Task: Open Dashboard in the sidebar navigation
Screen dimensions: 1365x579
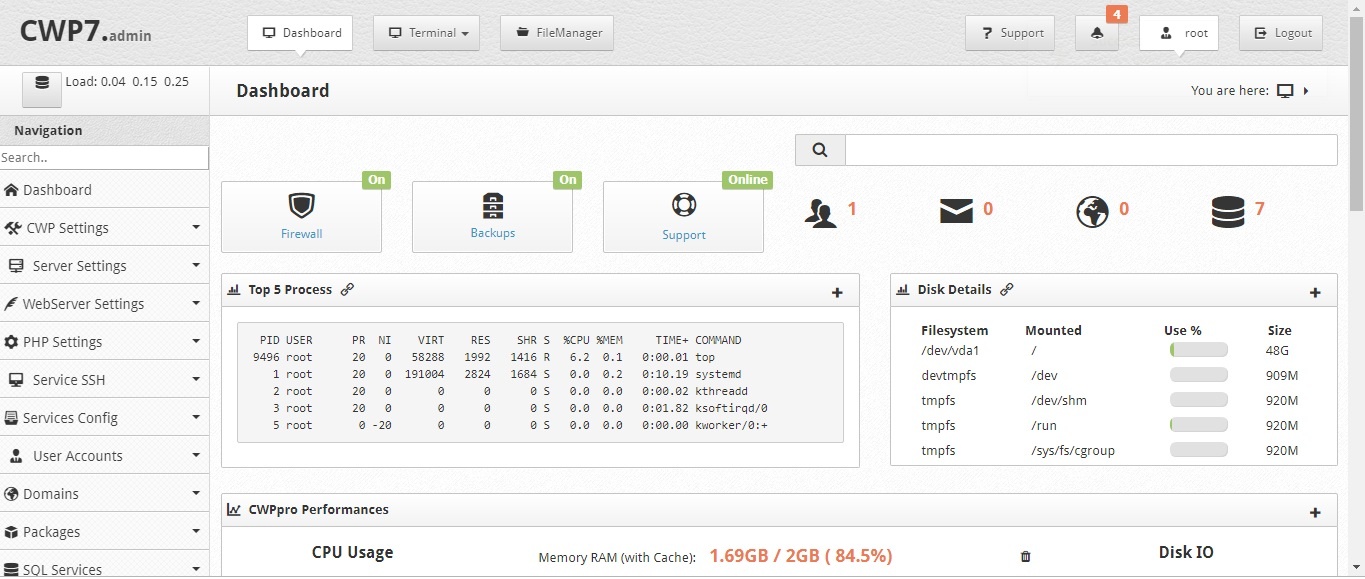Action: 104,190
